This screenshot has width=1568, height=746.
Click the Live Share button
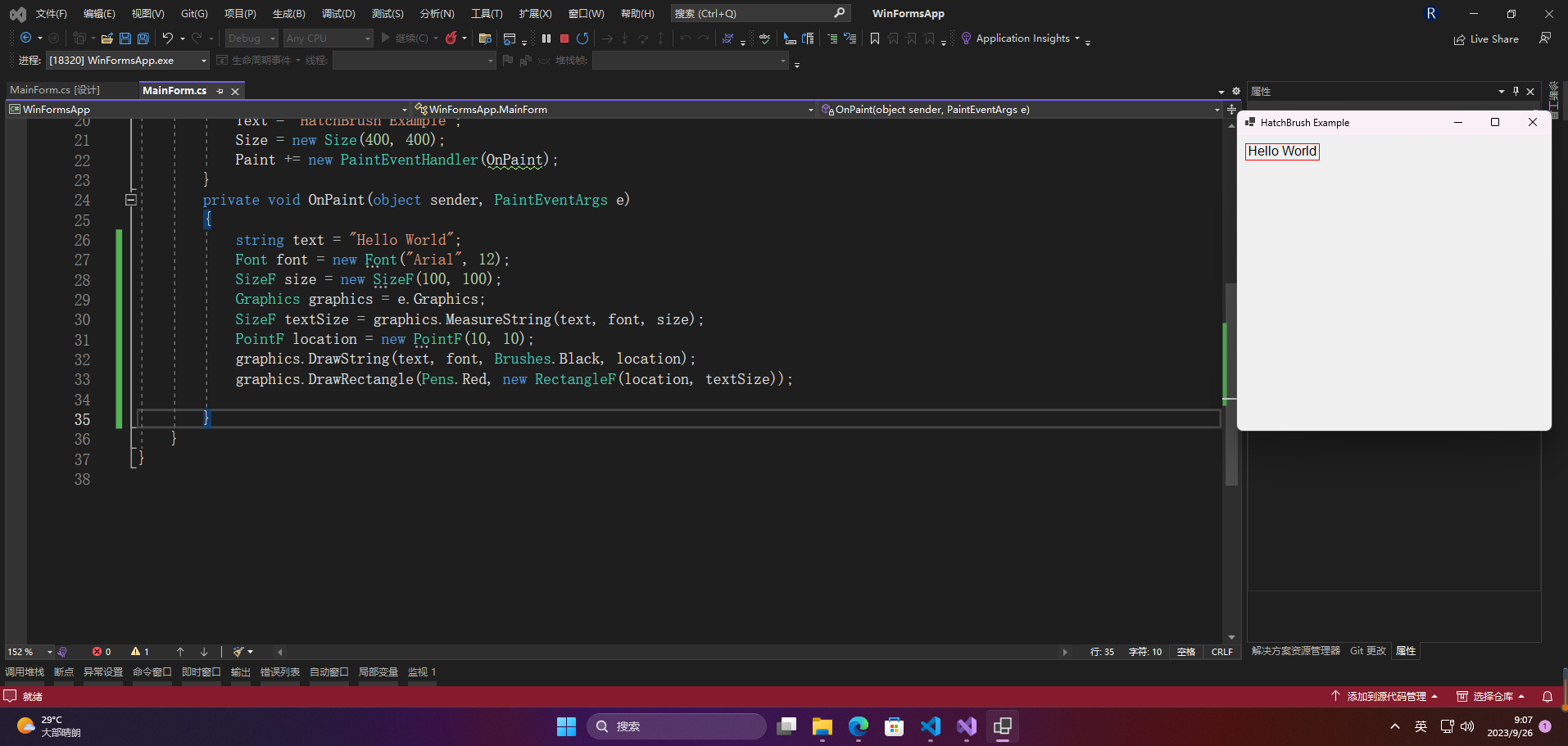pyautogui.click(x=1486, y=39)
